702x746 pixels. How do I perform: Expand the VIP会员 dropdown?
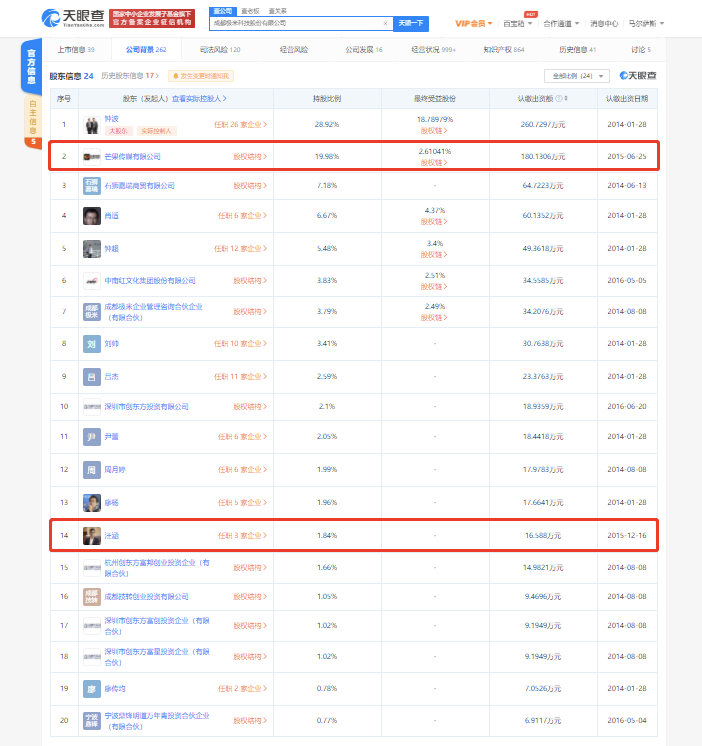[474, 23]
